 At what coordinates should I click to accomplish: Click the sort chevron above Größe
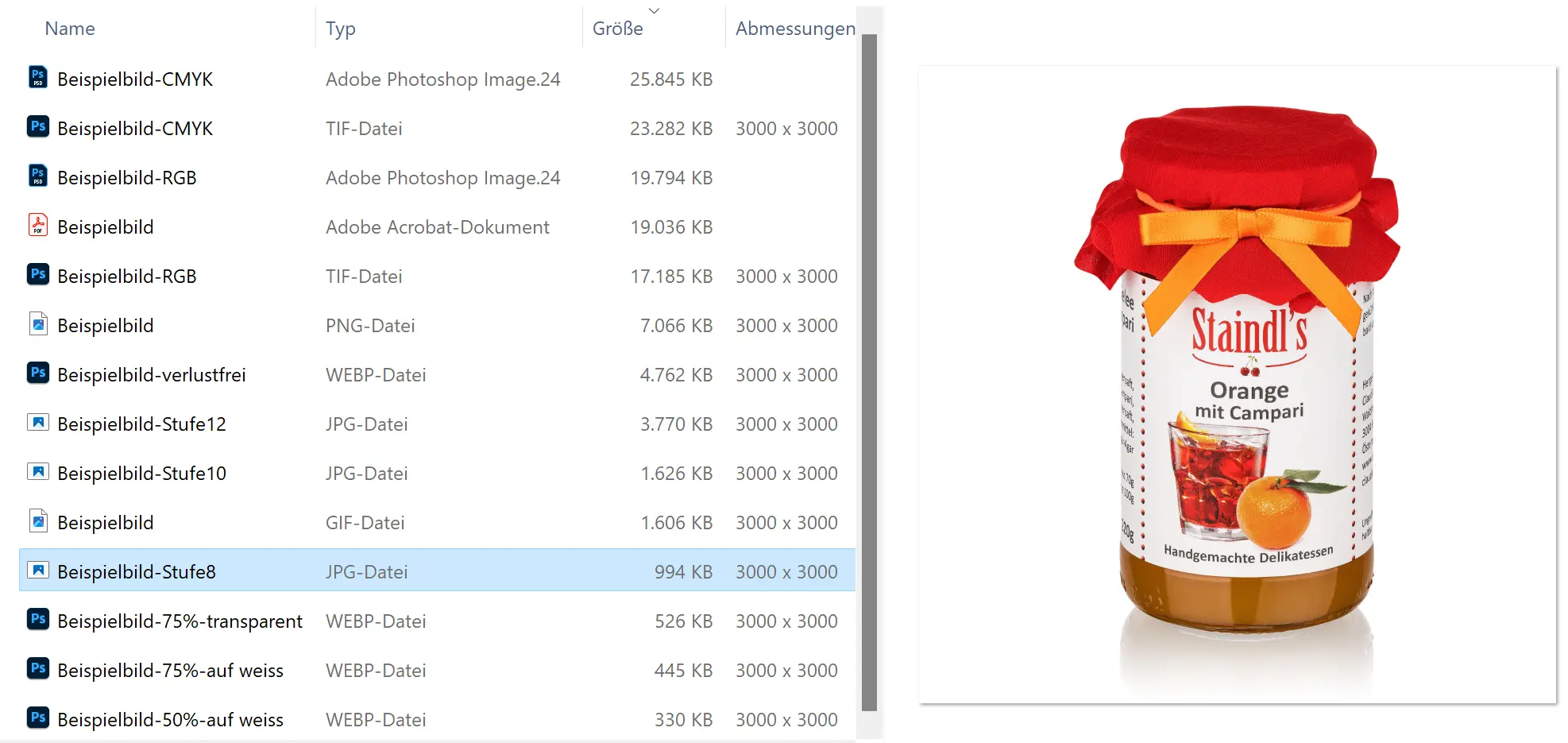click(654, 10)
